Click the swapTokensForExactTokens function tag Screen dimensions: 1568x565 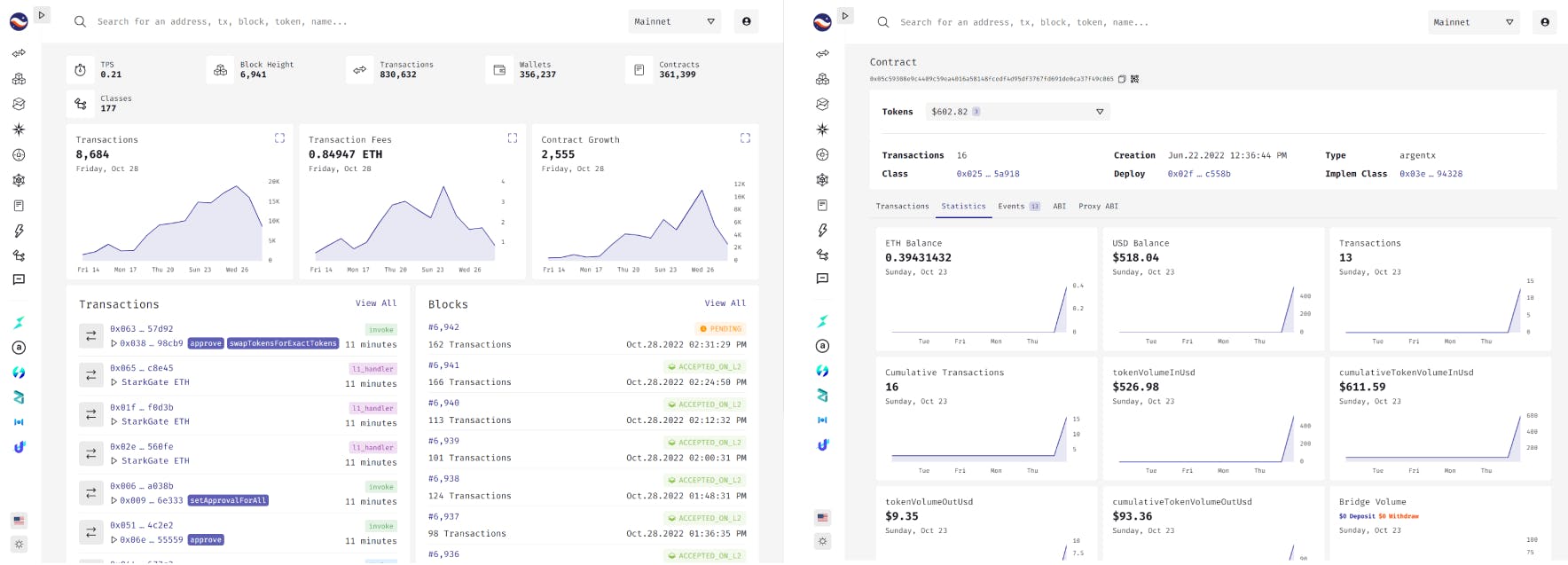pyautogui.click(x=283, y=343)
